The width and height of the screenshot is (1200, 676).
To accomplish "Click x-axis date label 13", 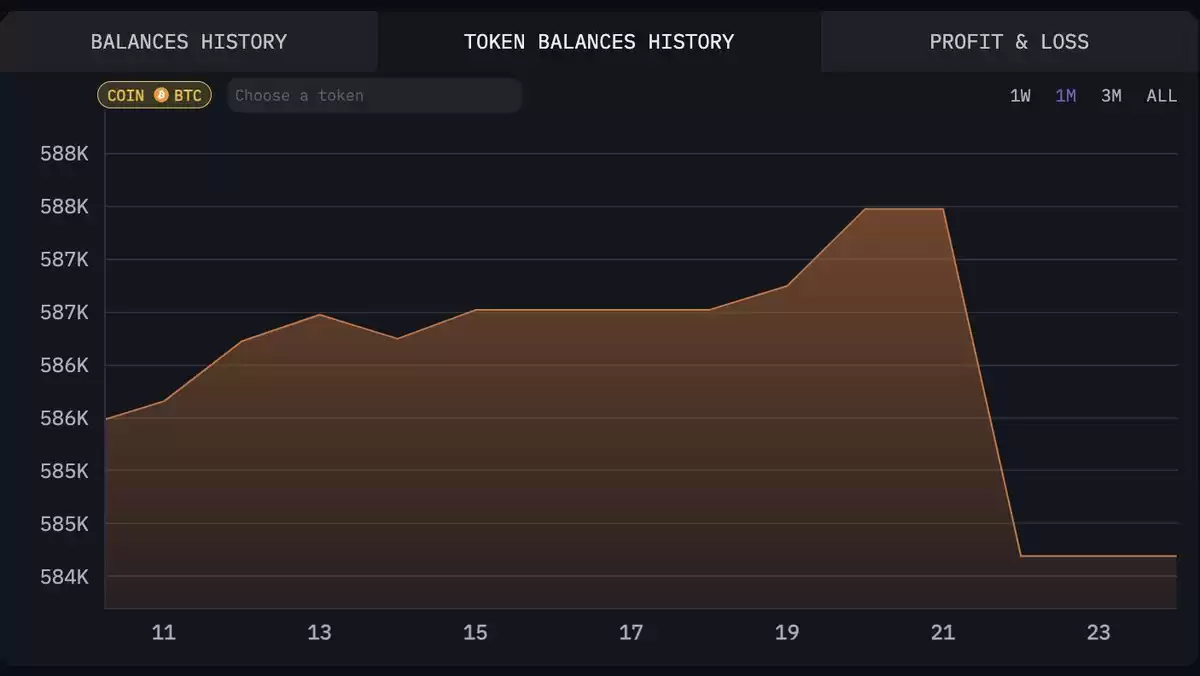I will (319, 632).
